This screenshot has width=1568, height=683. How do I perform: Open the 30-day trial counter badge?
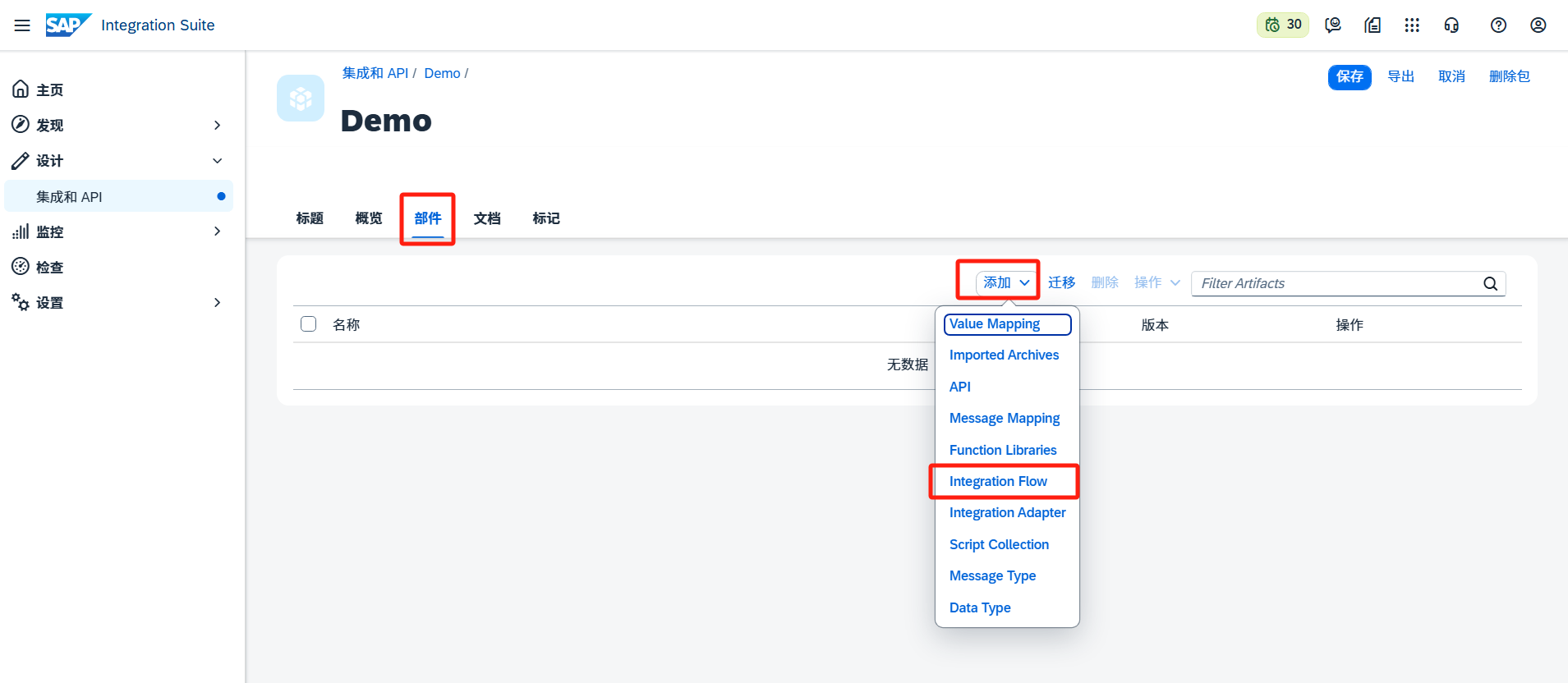1283,25
